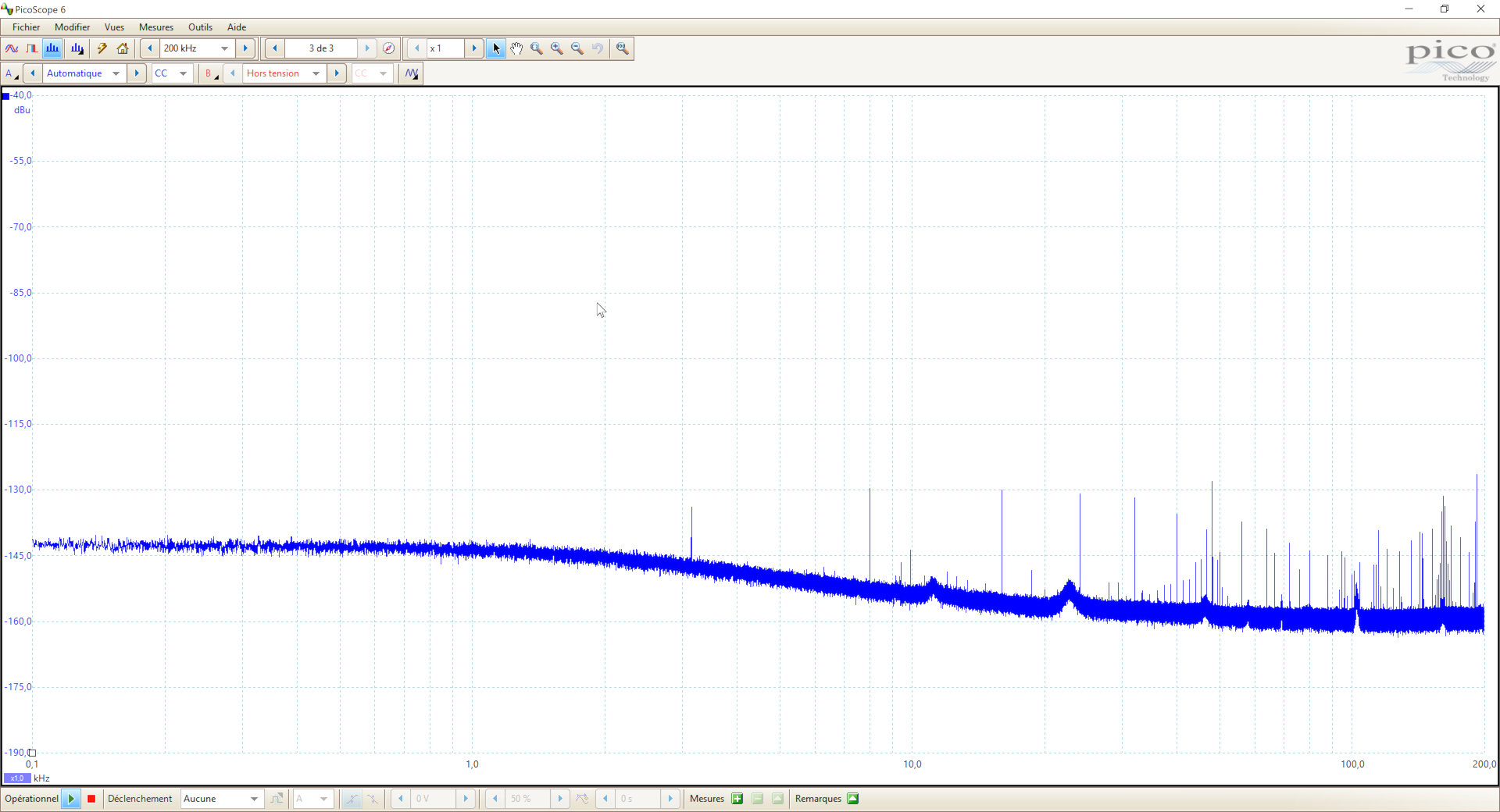1500x812 pixels.
Task: Decrease frequency range with left arrow
Action: tap(149, 48)
